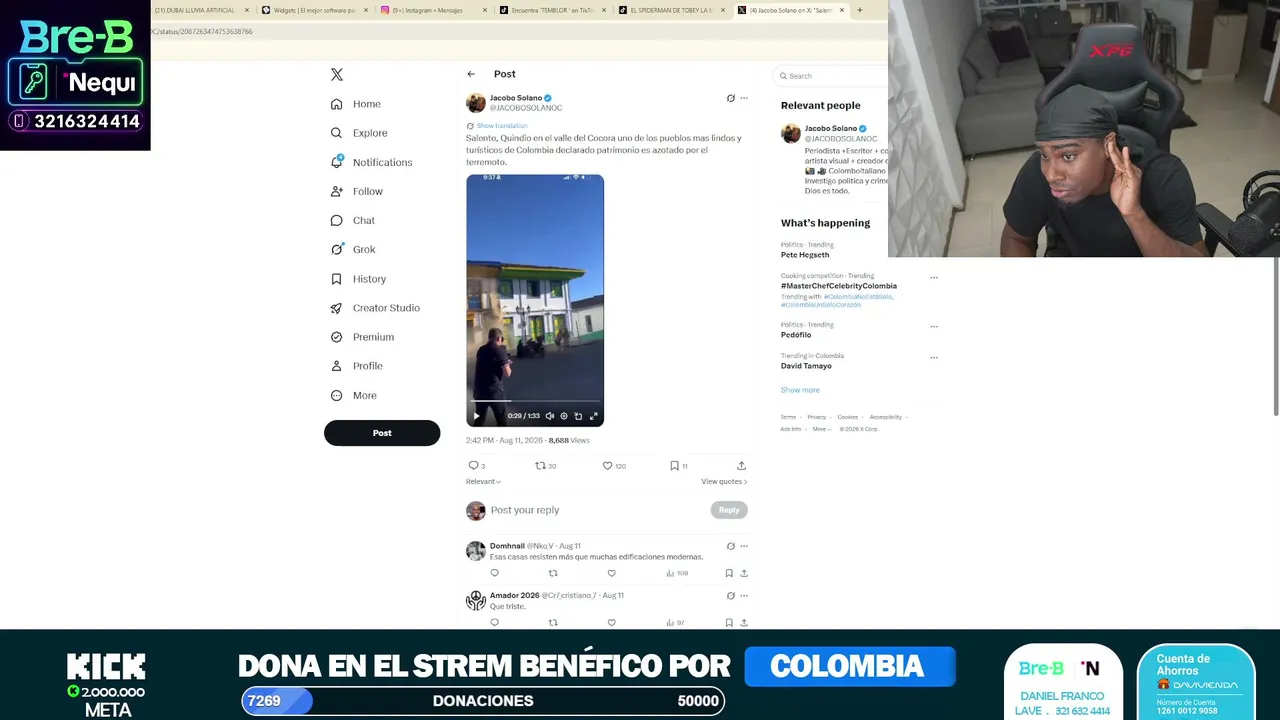Click the Grok icon on Jacobo Solano's post
Screen dimensions: 1280x720
731,98
